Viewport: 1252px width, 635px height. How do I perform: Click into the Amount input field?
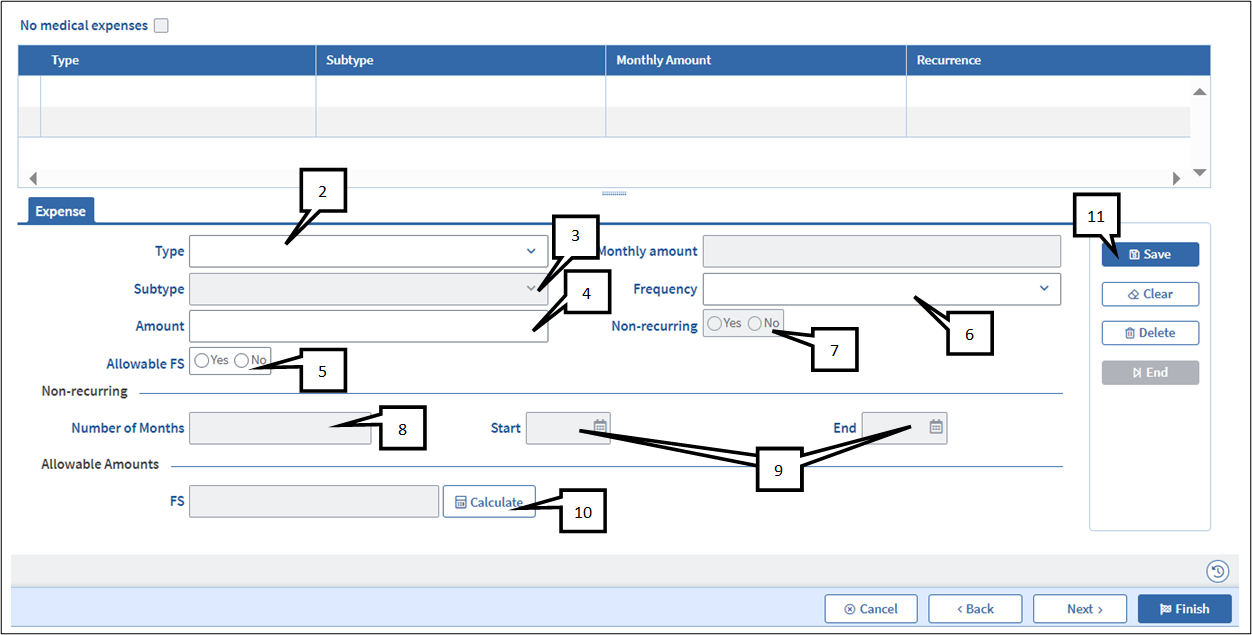coord(368,326)
